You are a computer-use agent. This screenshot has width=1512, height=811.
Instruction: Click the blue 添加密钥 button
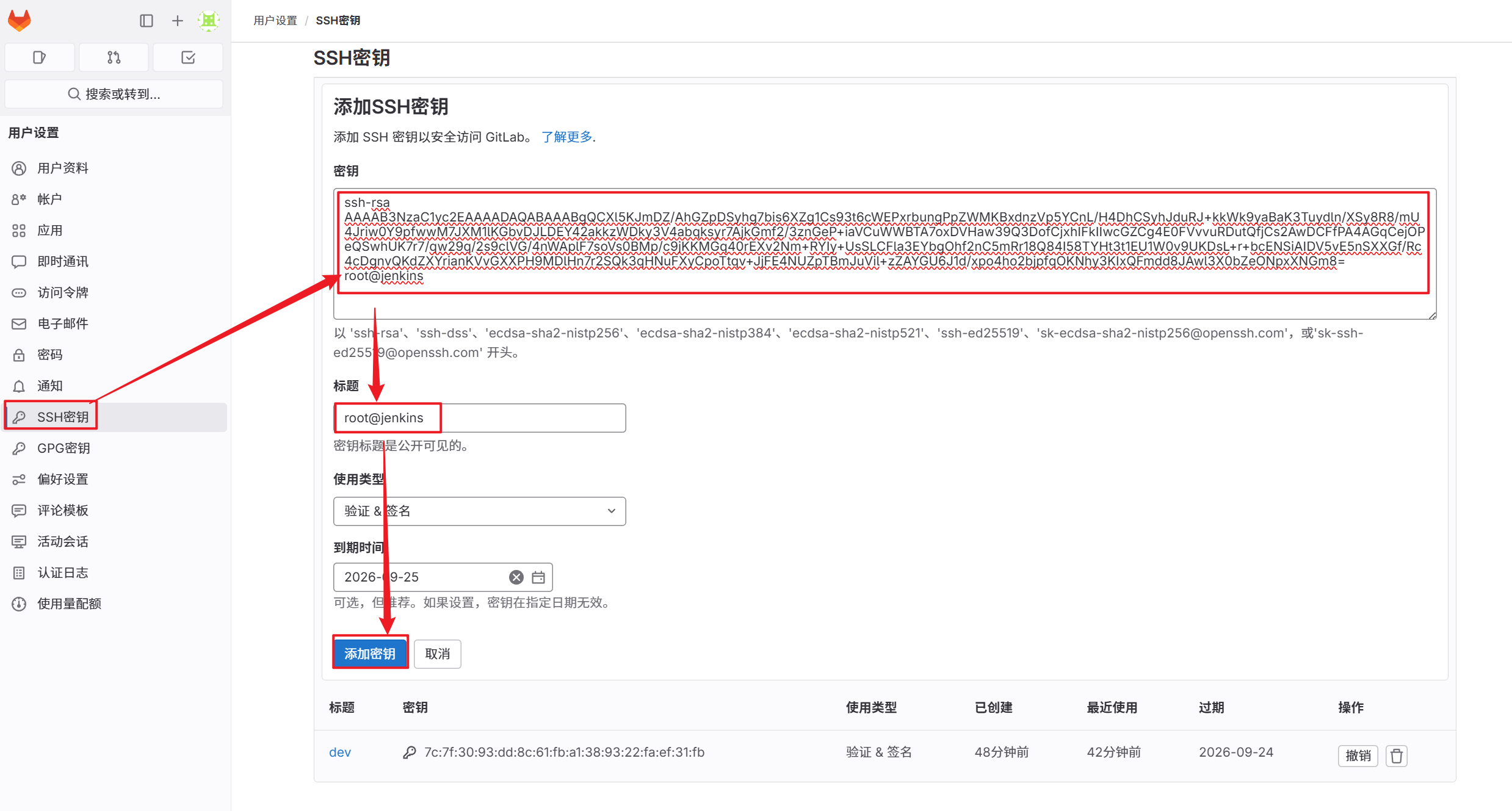pyautogui.click(x=370, y=654)
